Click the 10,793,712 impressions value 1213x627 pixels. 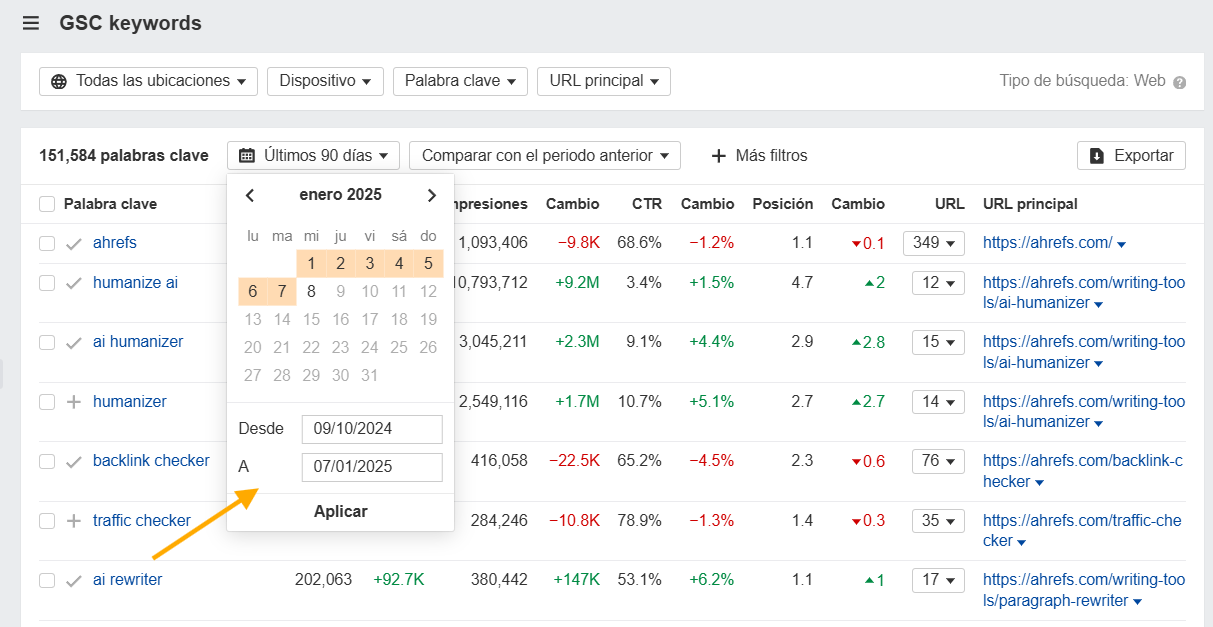(489, 283)
